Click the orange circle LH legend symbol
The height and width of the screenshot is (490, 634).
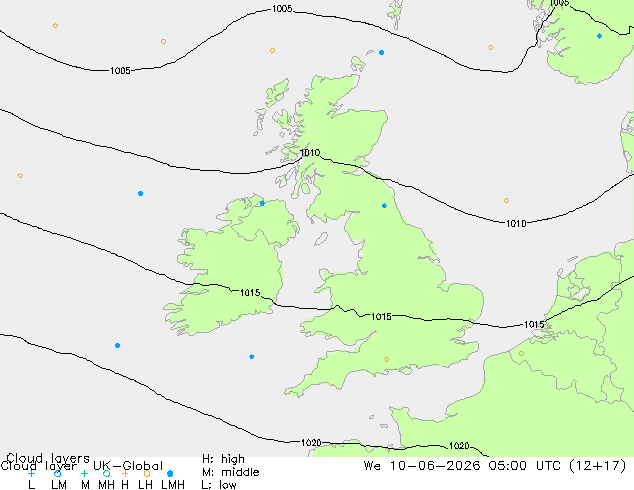147,473
